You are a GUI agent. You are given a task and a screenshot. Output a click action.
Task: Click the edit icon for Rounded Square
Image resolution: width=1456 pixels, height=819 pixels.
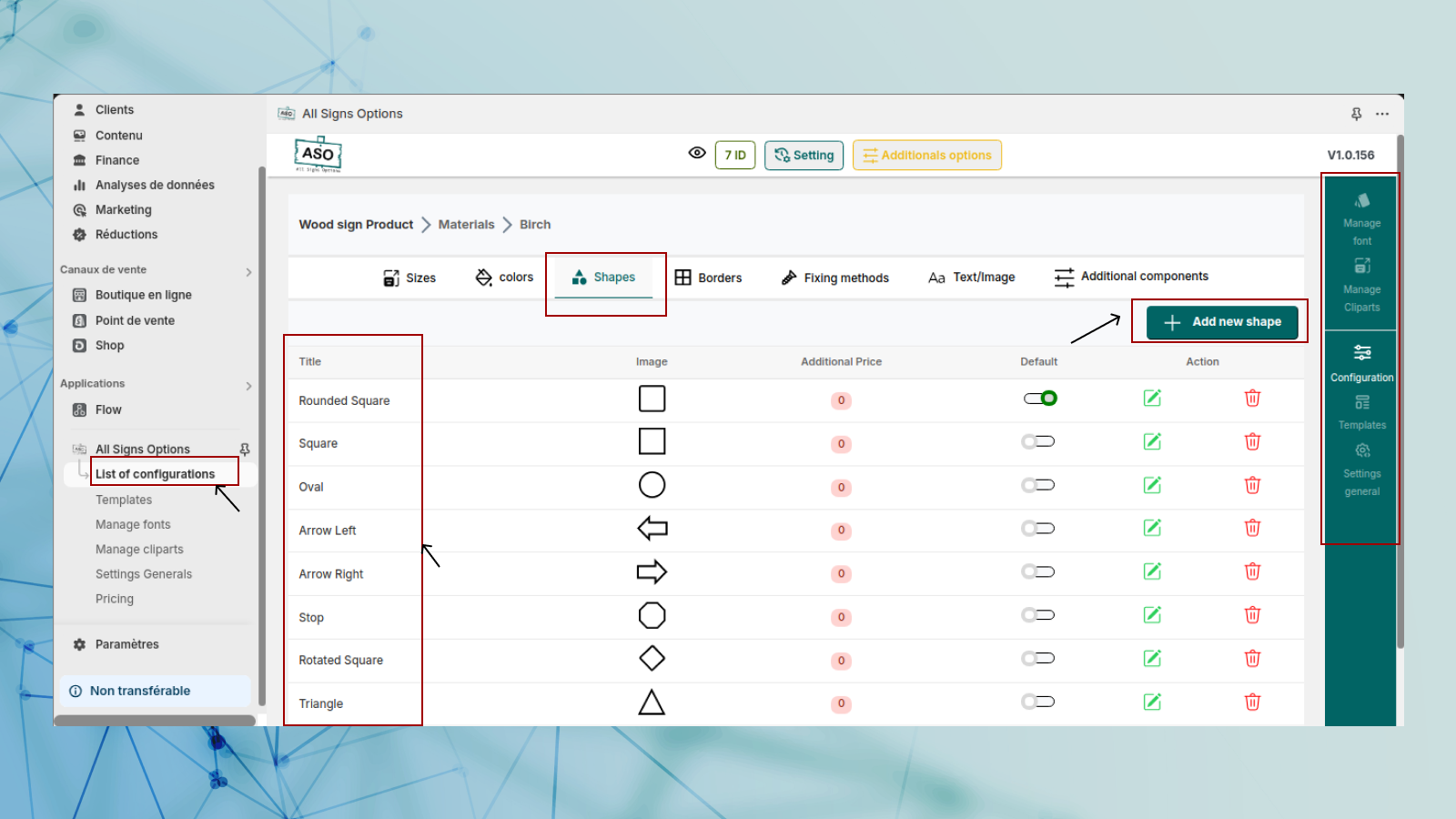[1152, 399]
